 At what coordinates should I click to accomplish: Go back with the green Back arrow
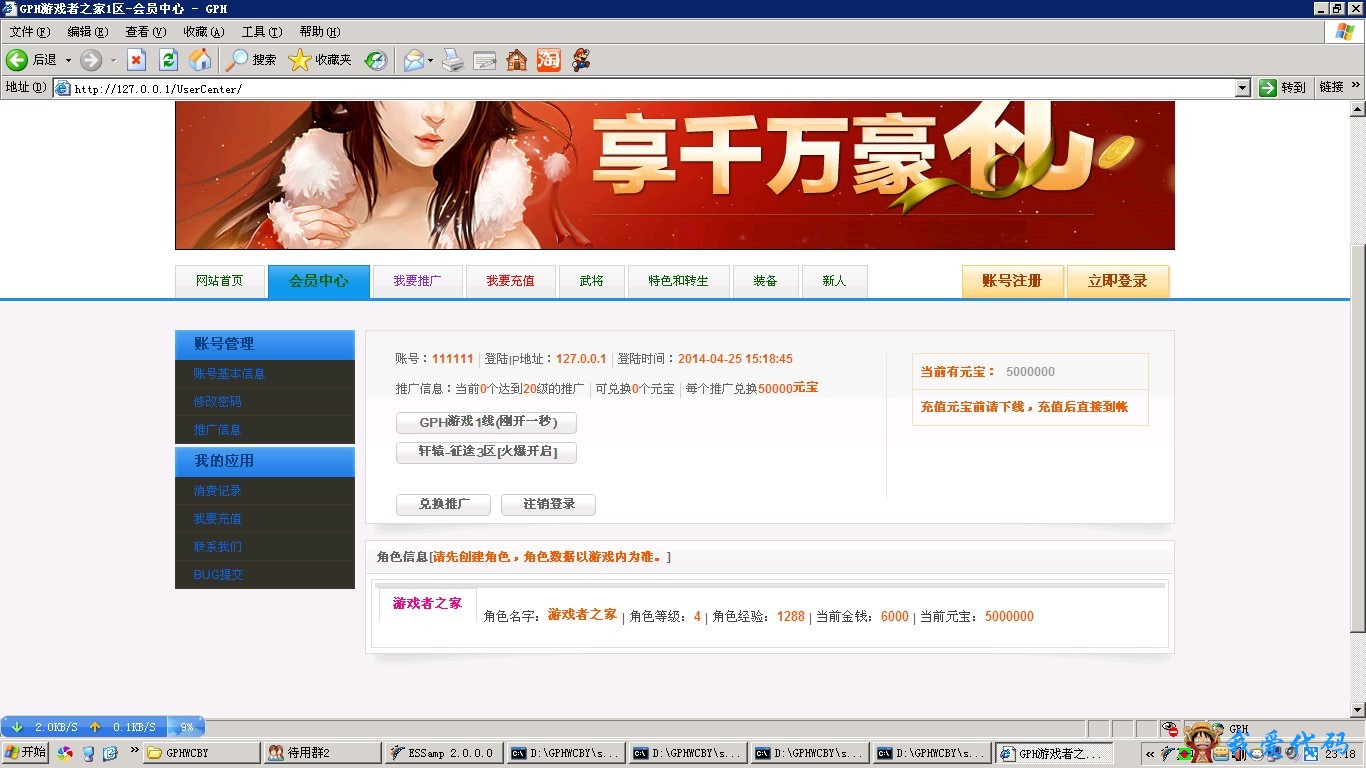coord(18,60)
